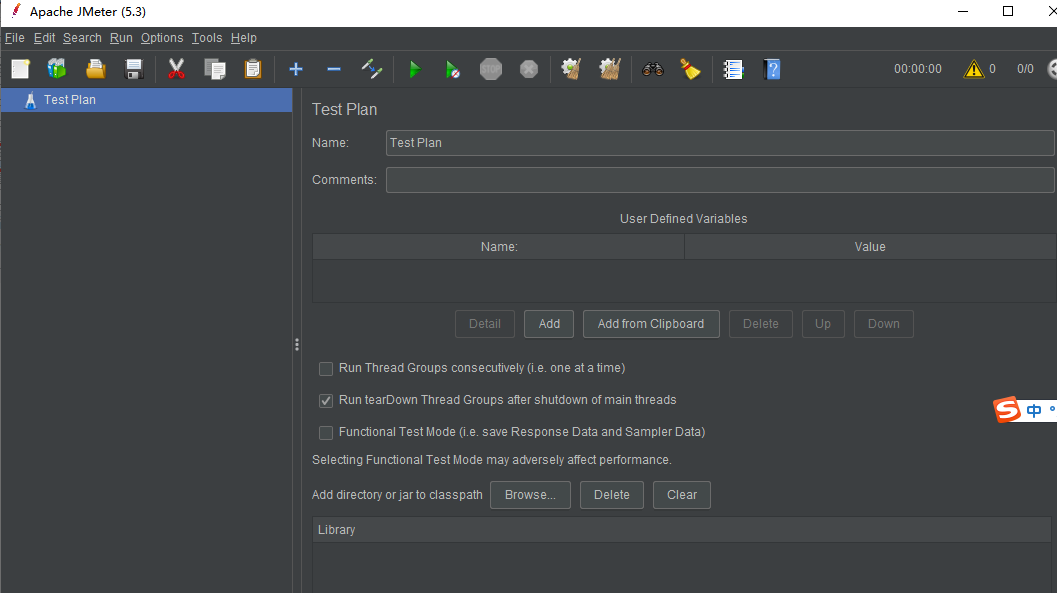Image resolution: width=1057 pixels, height=593 pixels.
Task: Click Start no pauses icon
Action: point(452,69)
